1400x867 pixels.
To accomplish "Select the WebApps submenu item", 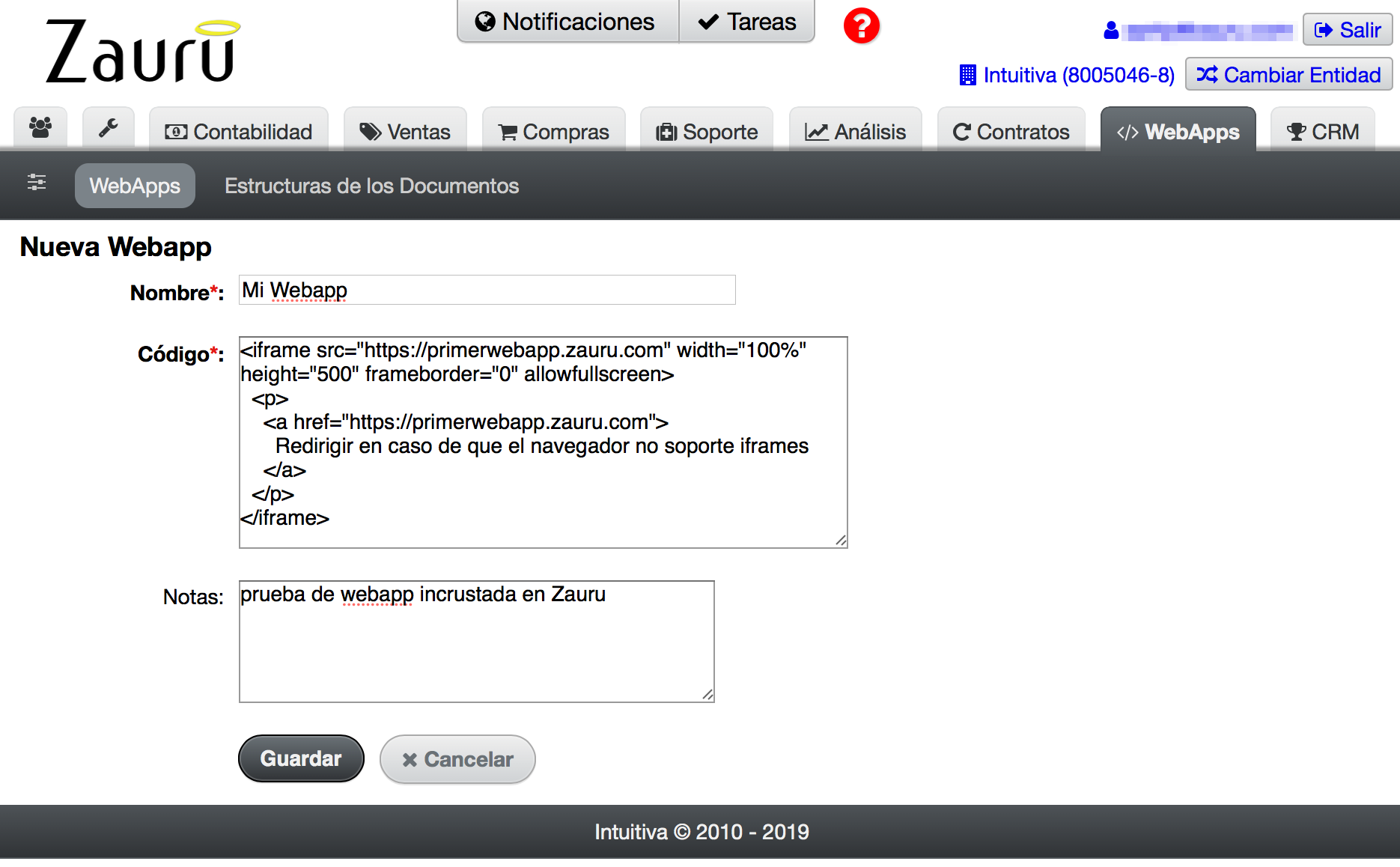I will 135,186.
